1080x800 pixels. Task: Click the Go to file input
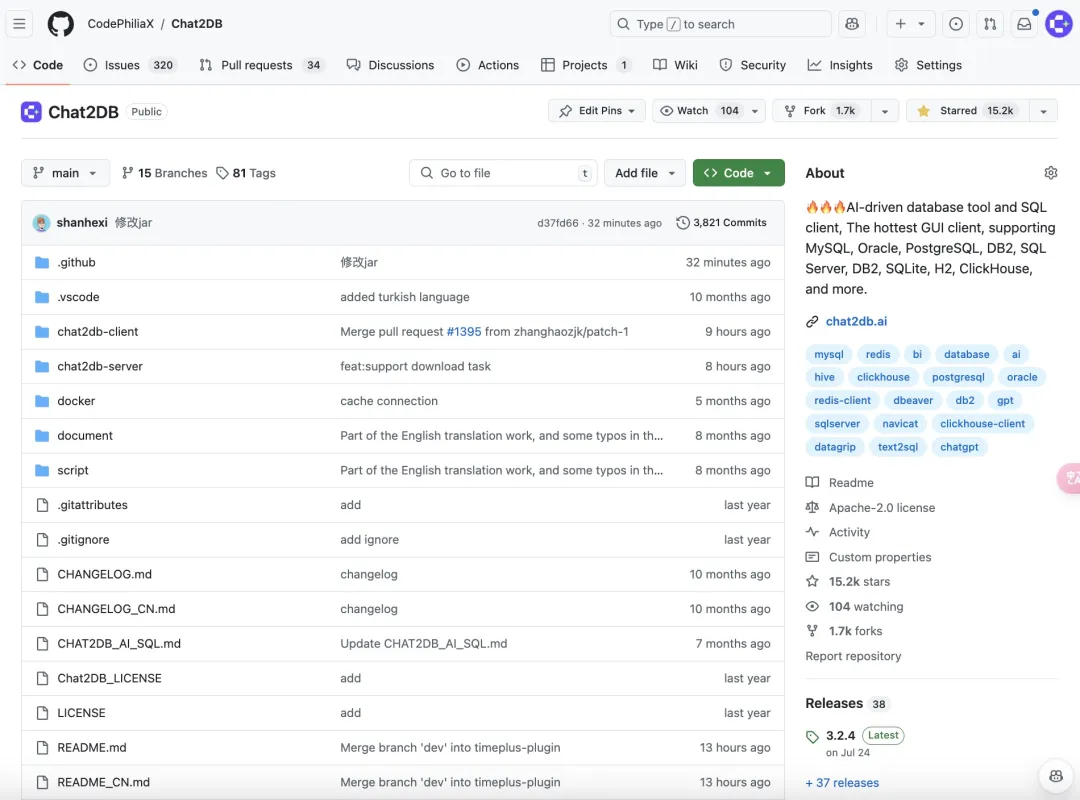[x=503, y=173]
